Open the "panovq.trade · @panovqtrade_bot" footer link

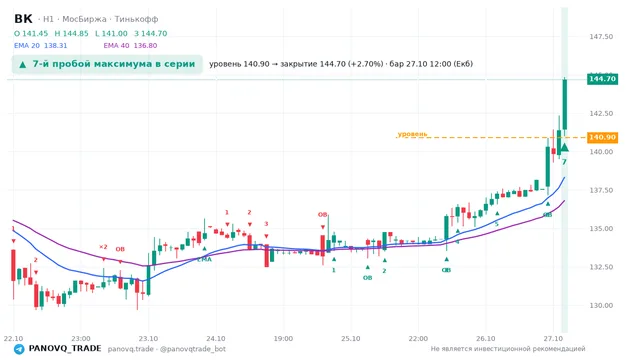point(167,349)
